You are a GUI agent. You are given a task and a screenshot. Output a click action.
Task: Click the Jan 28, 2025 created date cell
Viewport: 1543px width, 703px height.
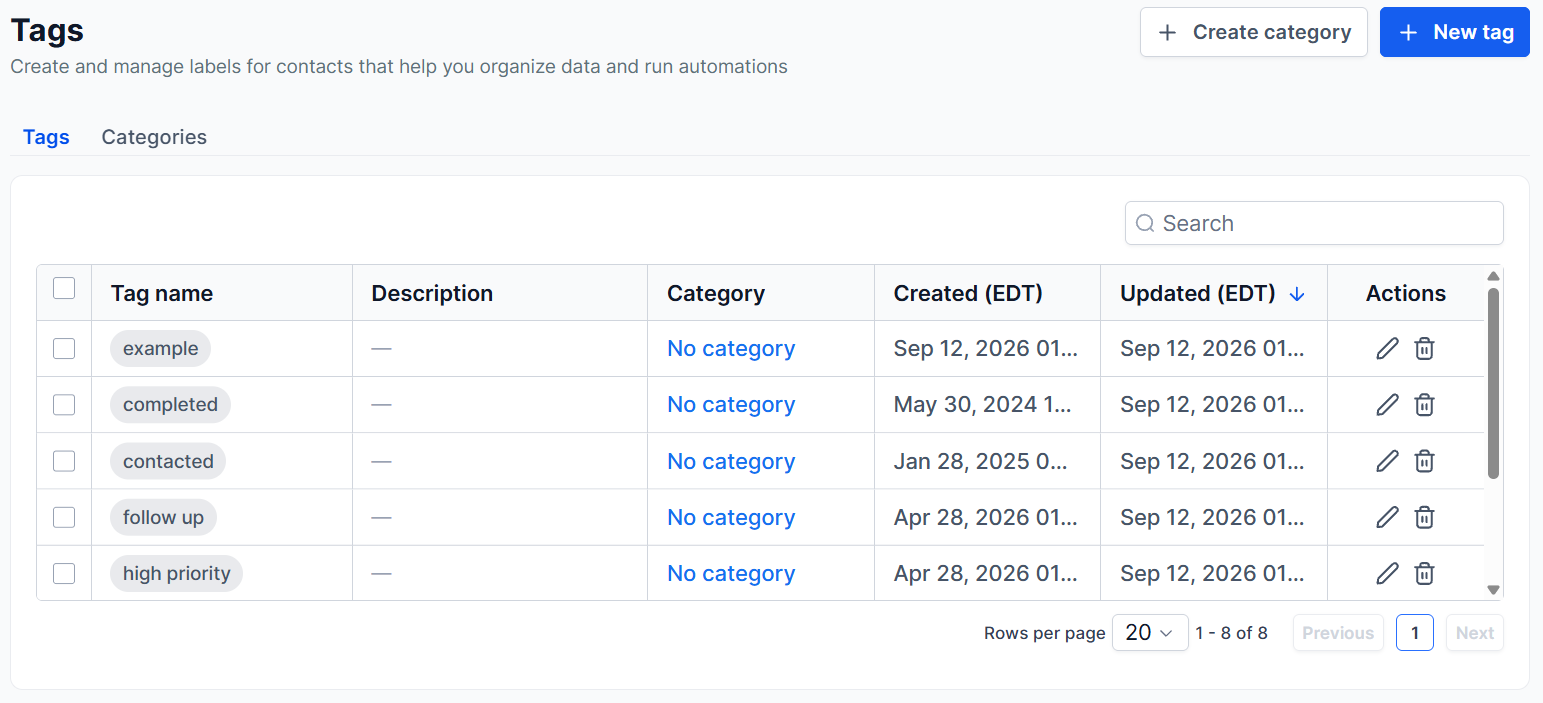[986, 461]
